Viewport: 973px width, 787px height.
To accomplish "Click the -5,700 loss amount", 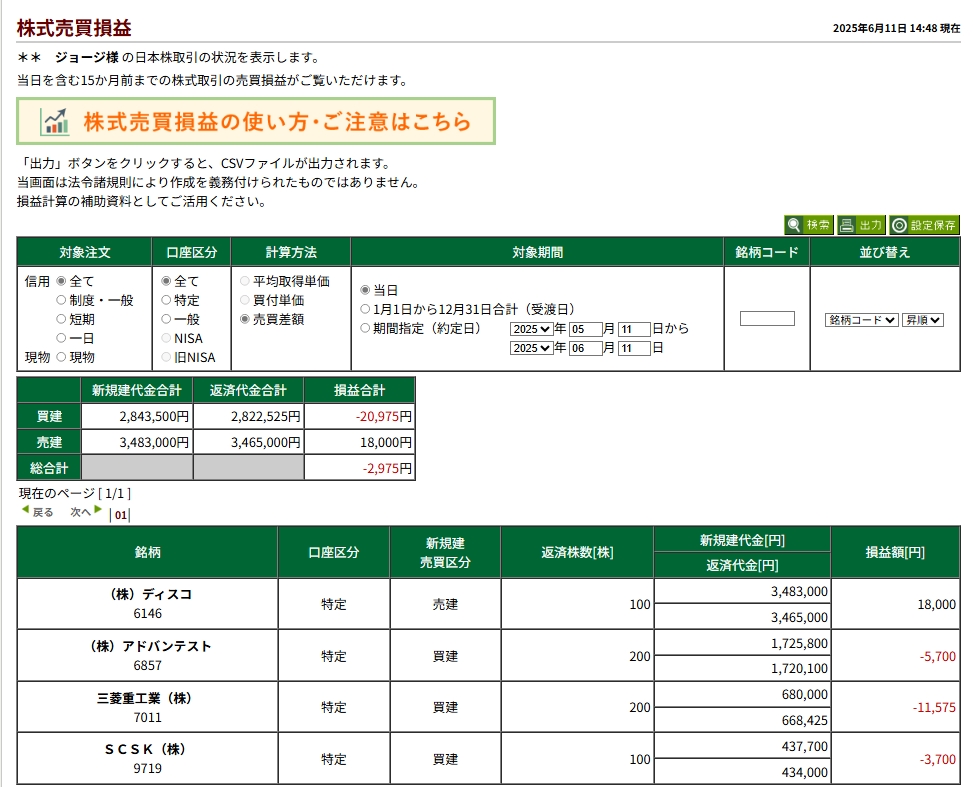I will pyautogui.click(x=938, y=657).
